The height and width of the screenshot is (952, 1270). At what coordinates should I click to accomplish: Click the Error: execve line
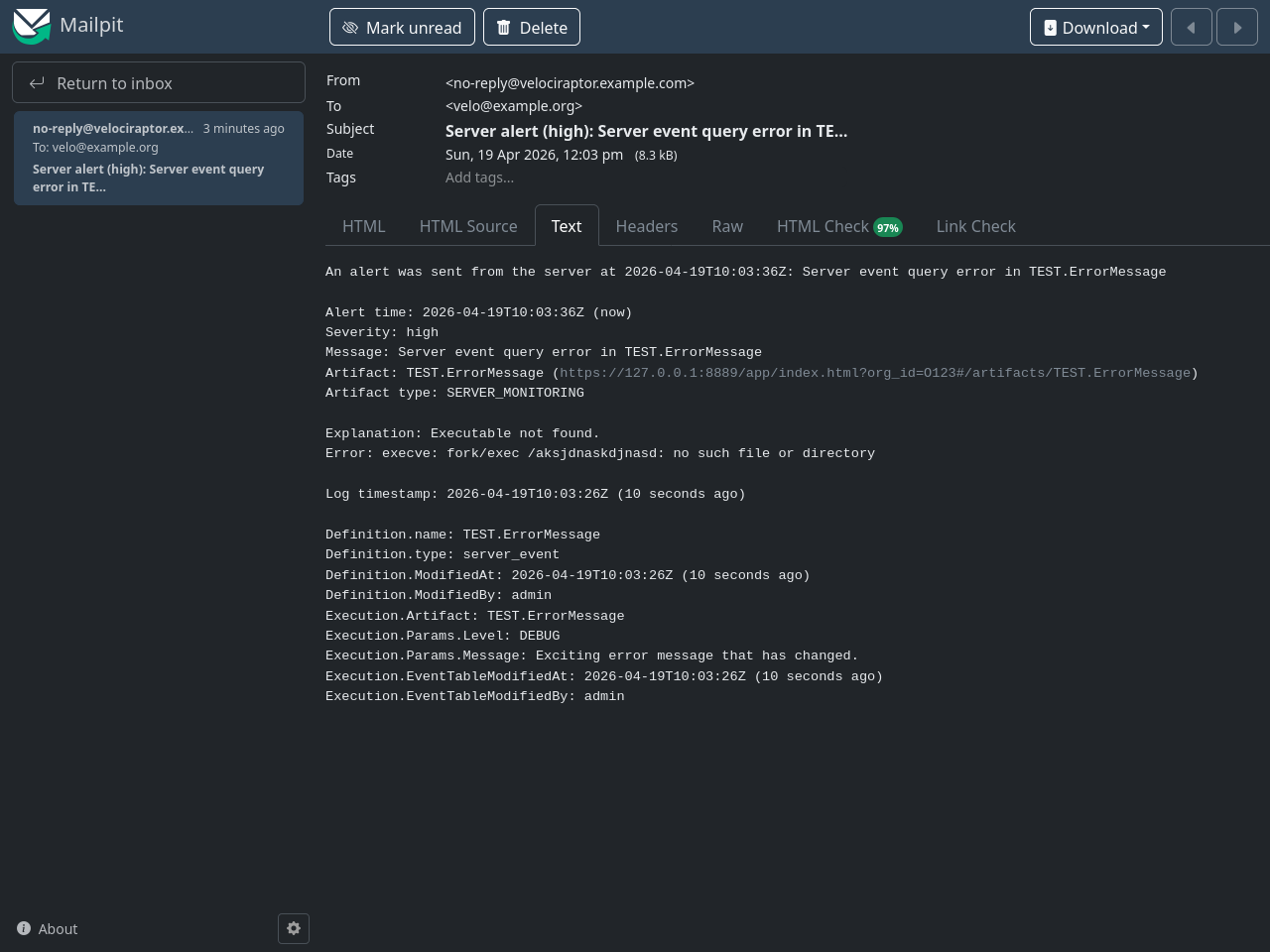click(x=600, y=453)
